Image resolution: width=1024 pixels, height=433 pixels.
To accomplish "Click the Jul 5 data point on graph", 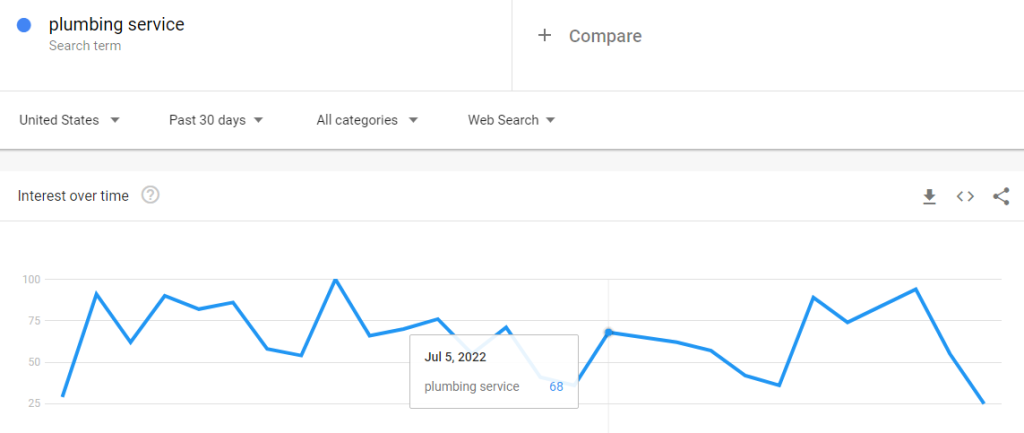I will point(608,332).
